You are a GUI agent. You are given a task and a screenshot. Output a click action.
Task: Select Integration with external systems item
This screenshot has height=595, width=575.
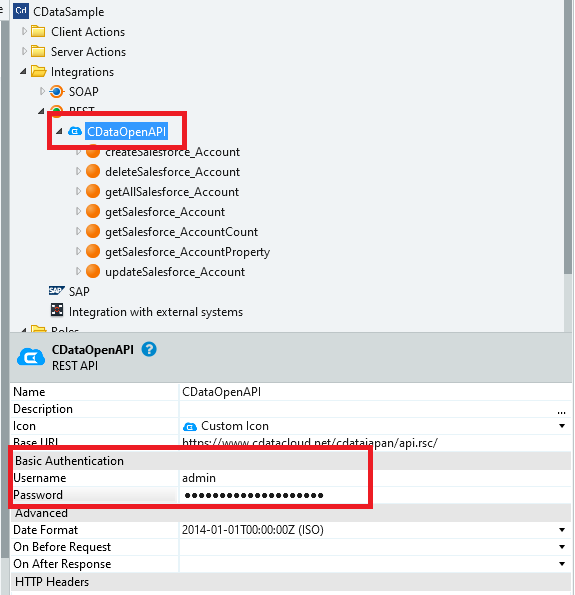pos(156,312)
